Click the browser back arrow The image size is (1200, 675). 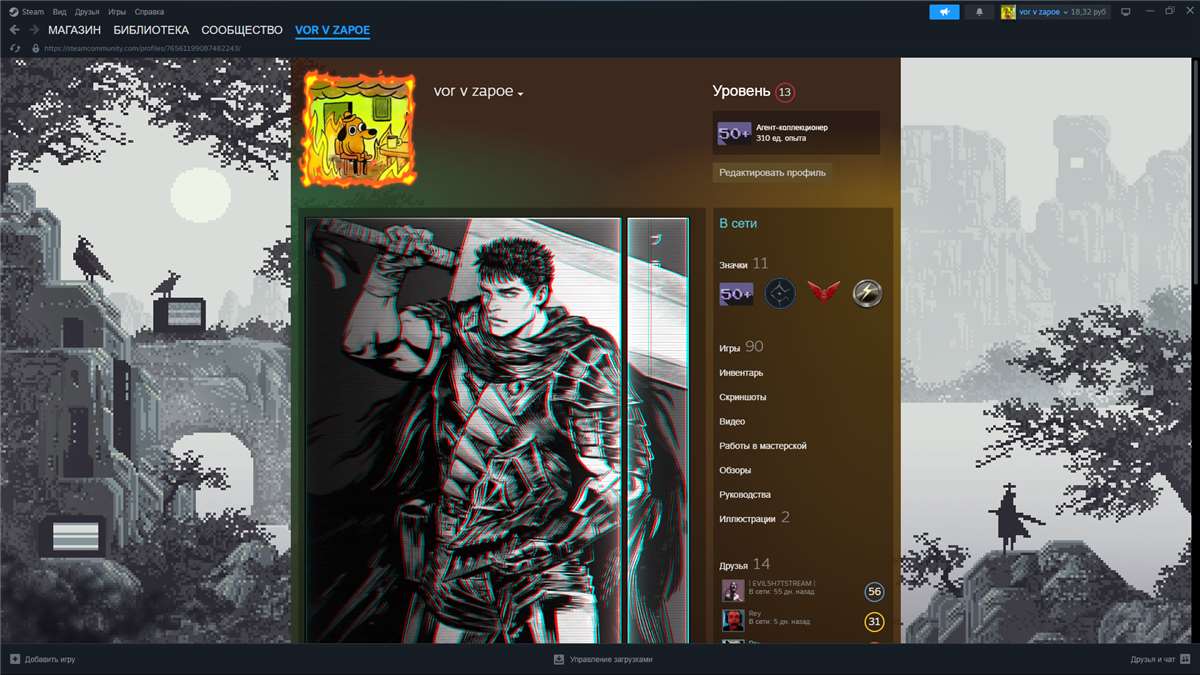[14, 30]
